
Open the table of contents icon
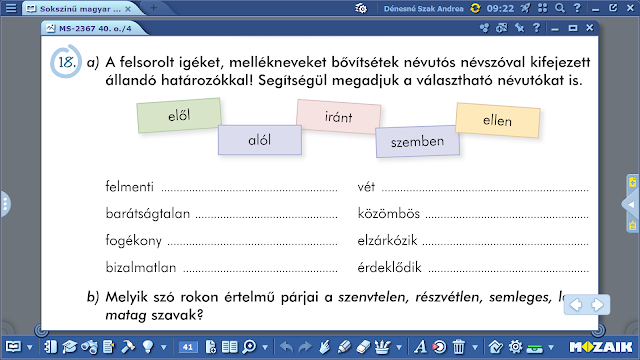pos(50,347)
